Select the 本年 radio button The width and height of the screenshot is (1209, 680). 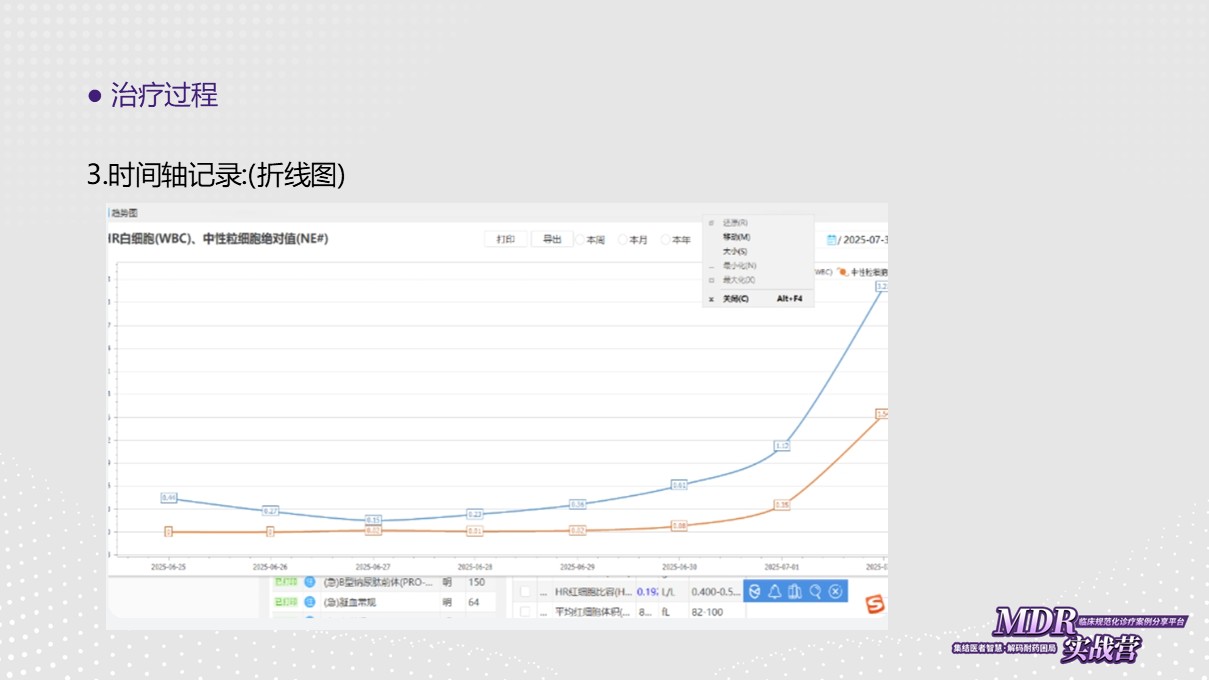click(x=666, y=240)
